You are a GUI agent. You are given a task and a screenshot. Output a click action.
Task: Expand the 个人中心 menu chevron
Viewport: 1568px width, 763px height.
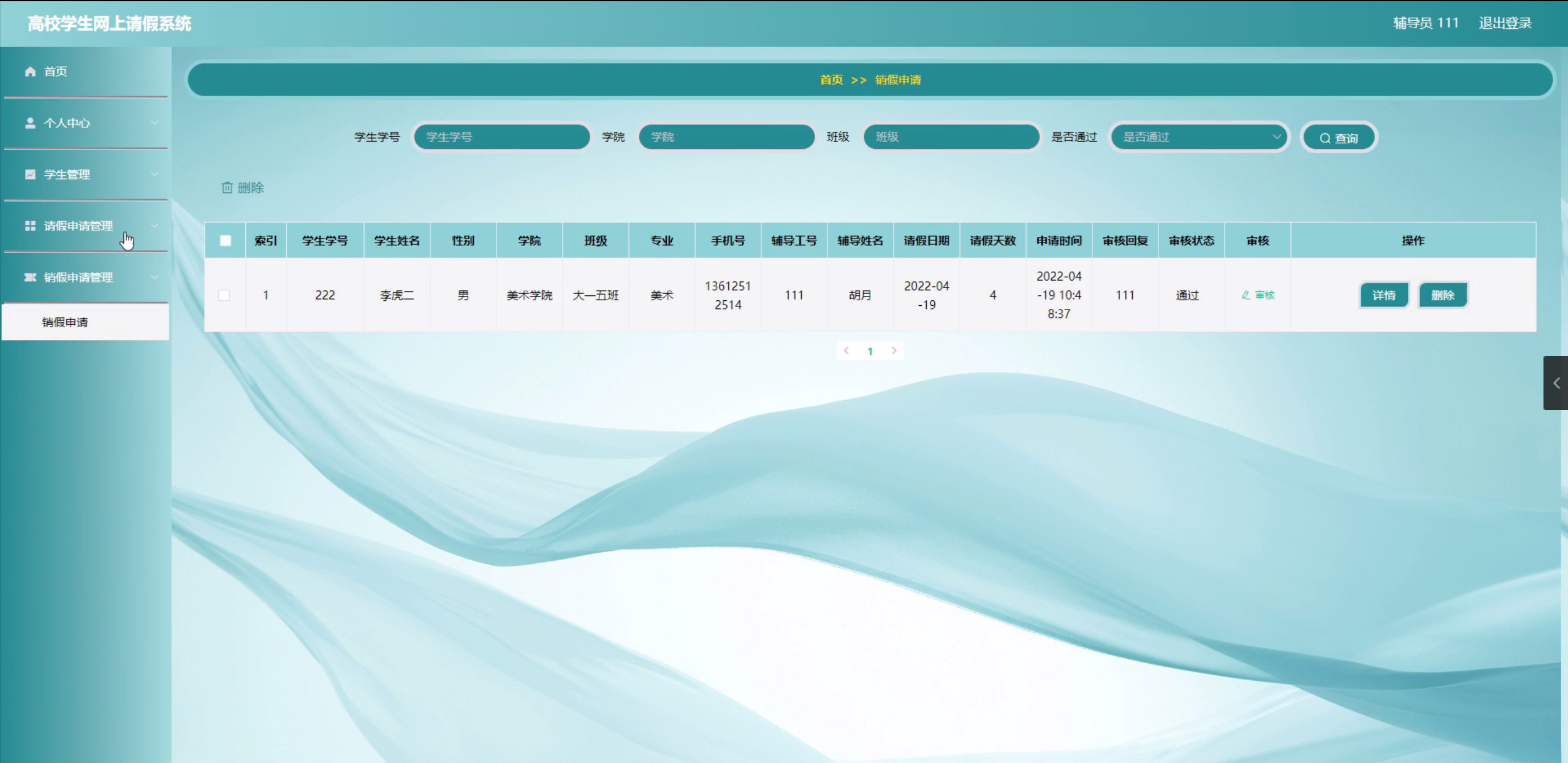154,123
